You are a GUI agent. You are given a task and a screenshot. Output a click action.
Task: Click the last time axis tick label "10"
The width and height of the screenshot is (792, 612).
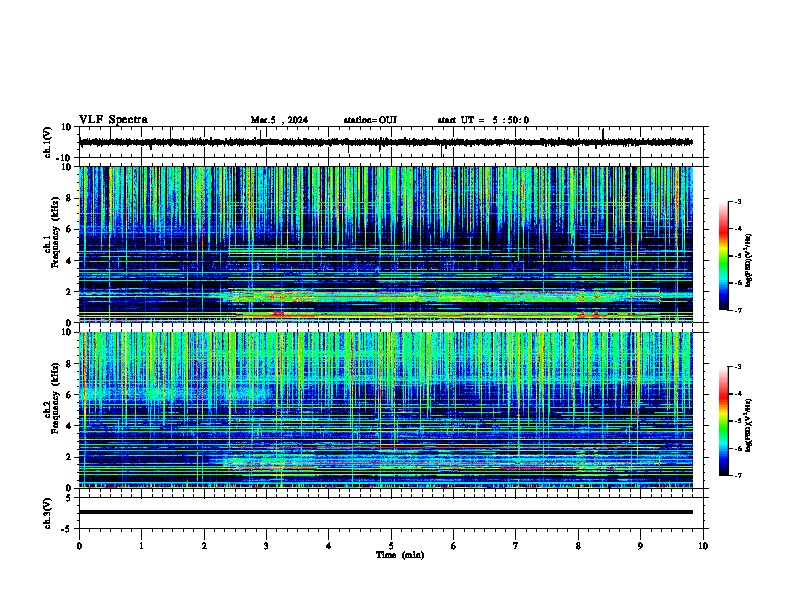[703, 546]
